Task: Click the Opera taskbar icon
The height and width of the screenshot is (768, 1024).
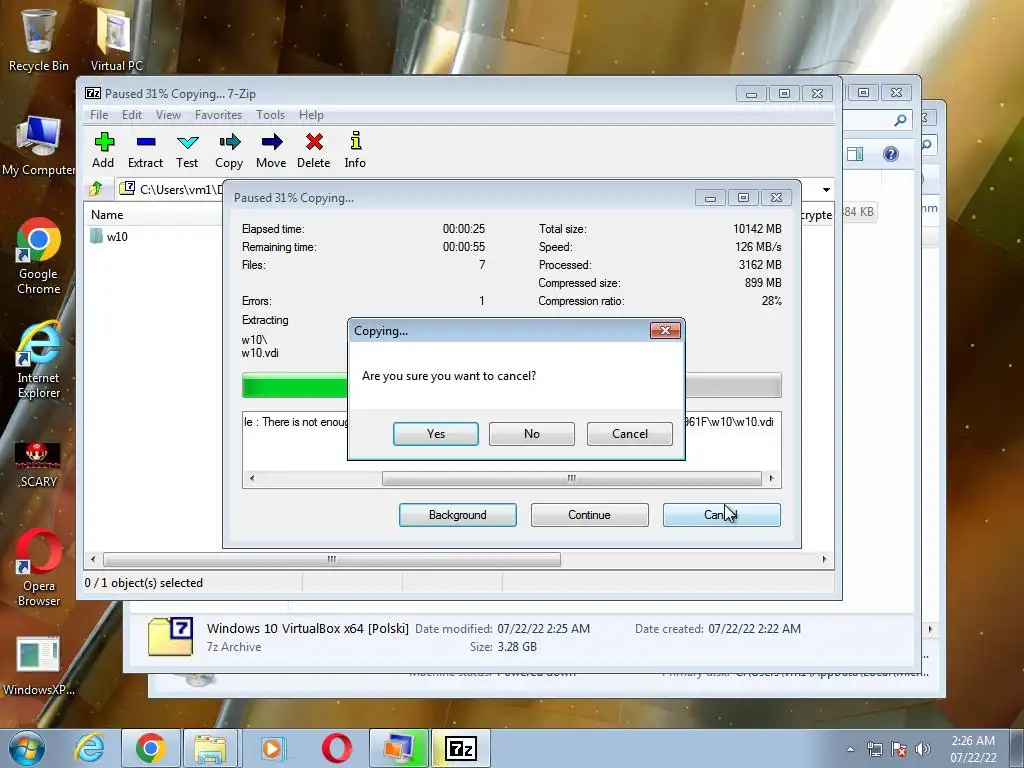Action: click(336, 748)
